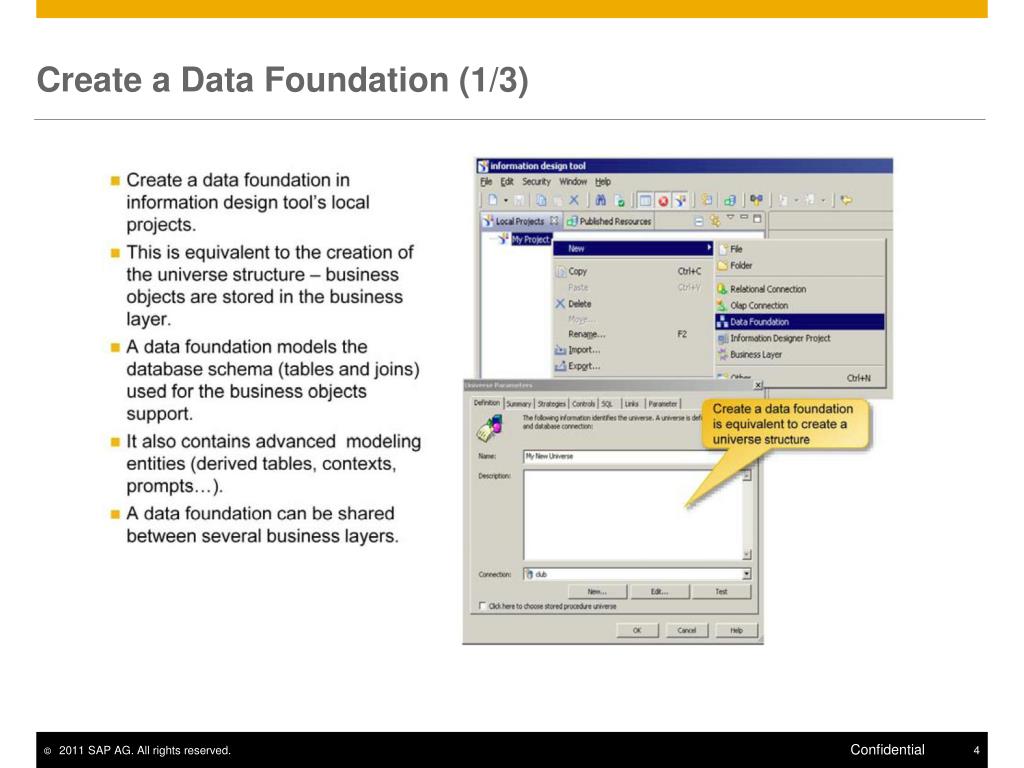Image resolution: width=1024 pixels, height=768 pixels.
Task: Click the Delete X icon in context menu
Action: tap(560, 304)
